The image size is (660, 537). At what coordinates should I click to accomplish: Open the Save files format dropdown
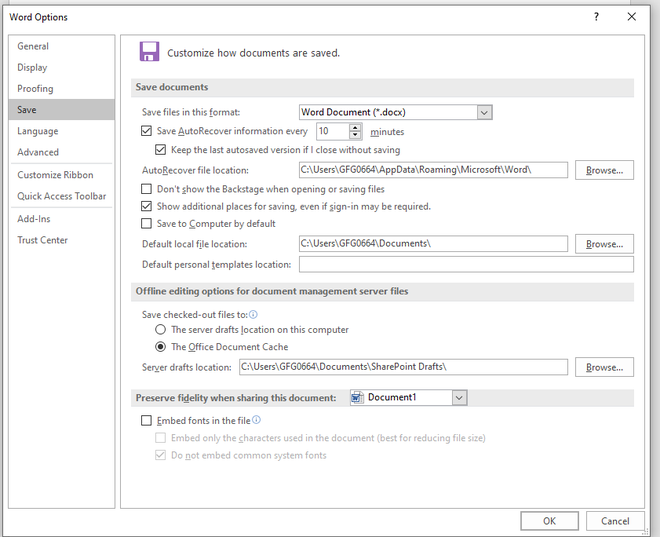click(484, 113)
